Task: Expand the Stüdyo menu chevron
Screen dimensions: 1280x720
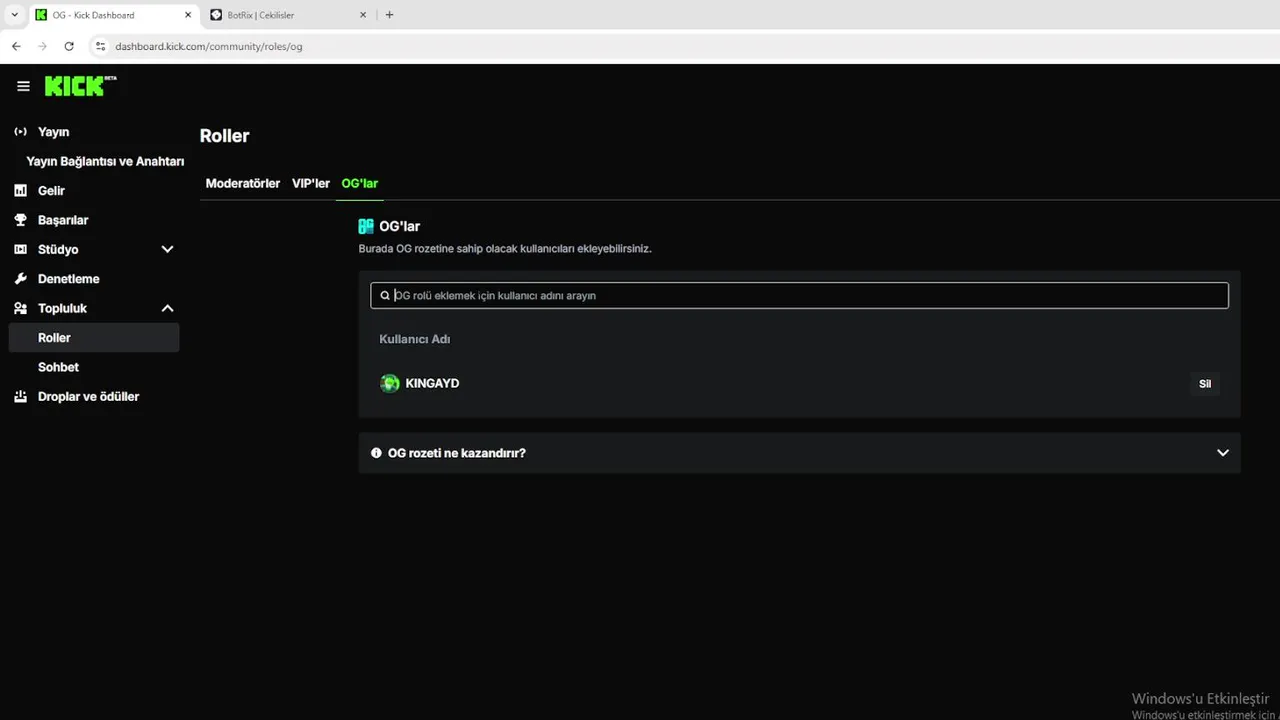Action: 167,249
